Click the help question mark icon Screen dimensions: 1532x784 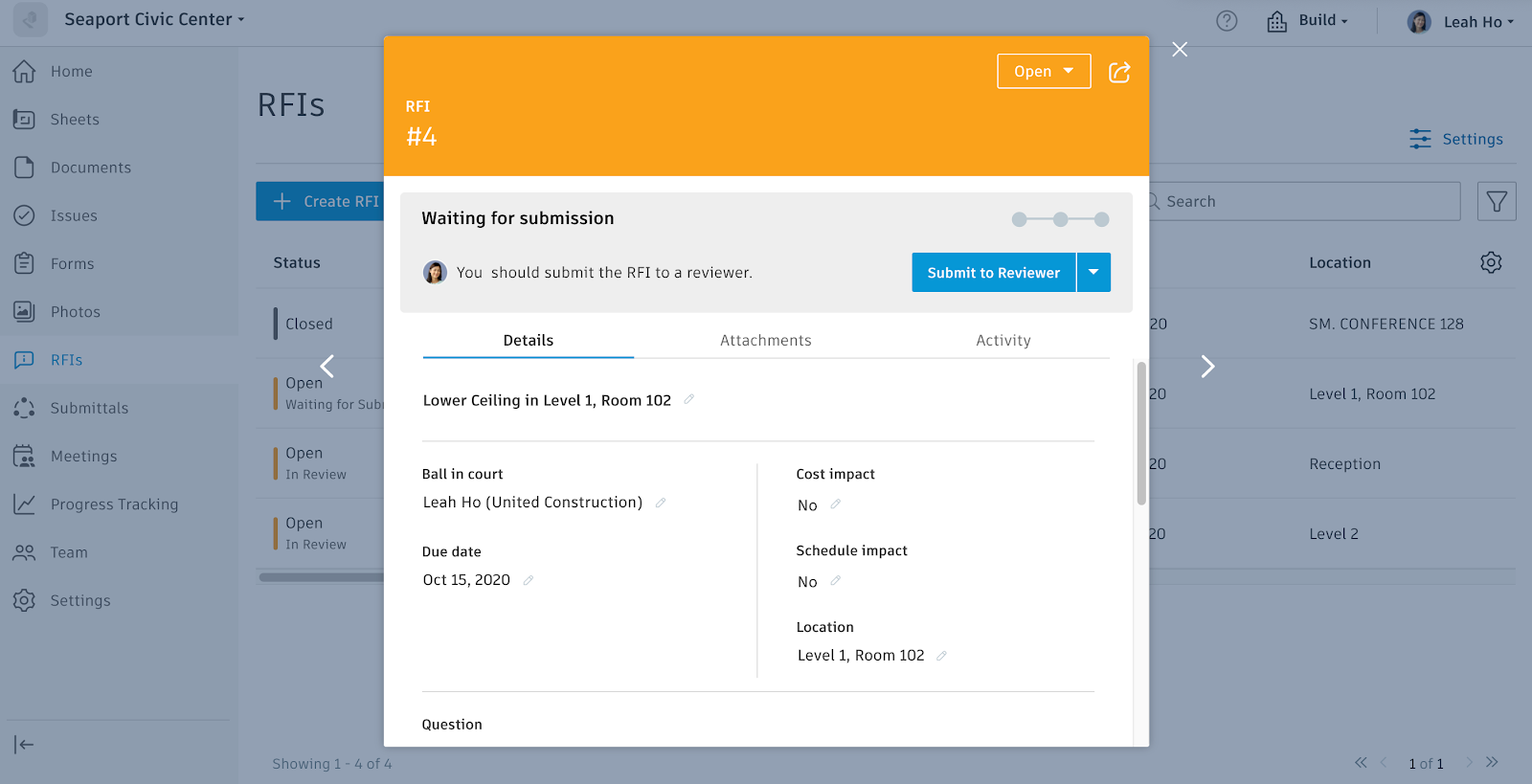pos(1227,21)
